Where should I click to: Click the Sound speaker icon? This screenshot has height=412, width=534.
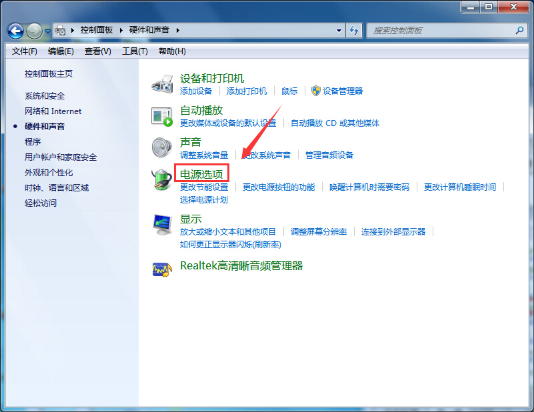[x=162, y=147]
